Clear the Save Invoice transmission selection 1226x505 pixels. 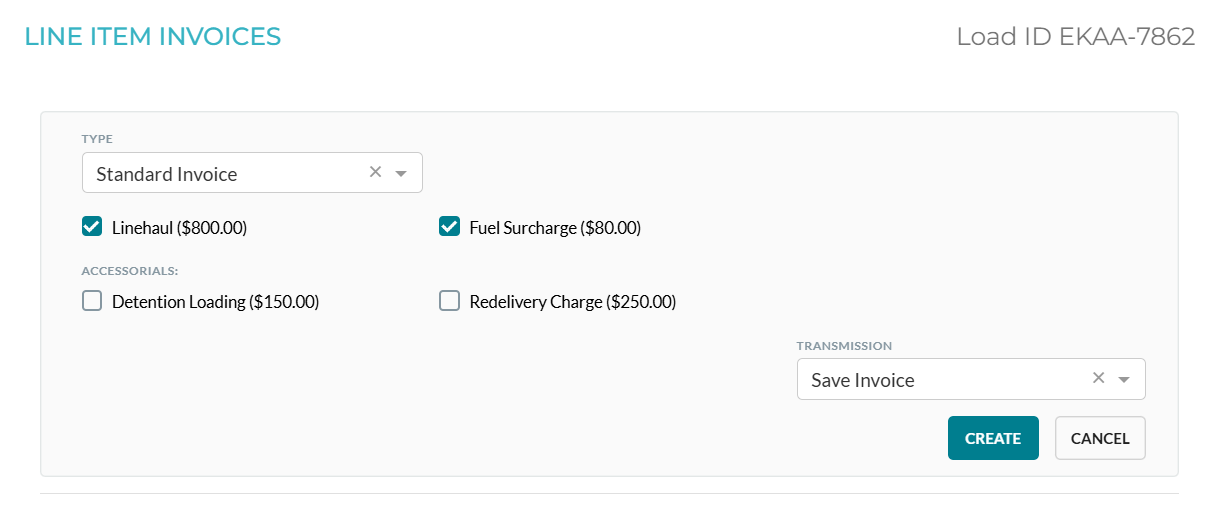[1098, 378]
